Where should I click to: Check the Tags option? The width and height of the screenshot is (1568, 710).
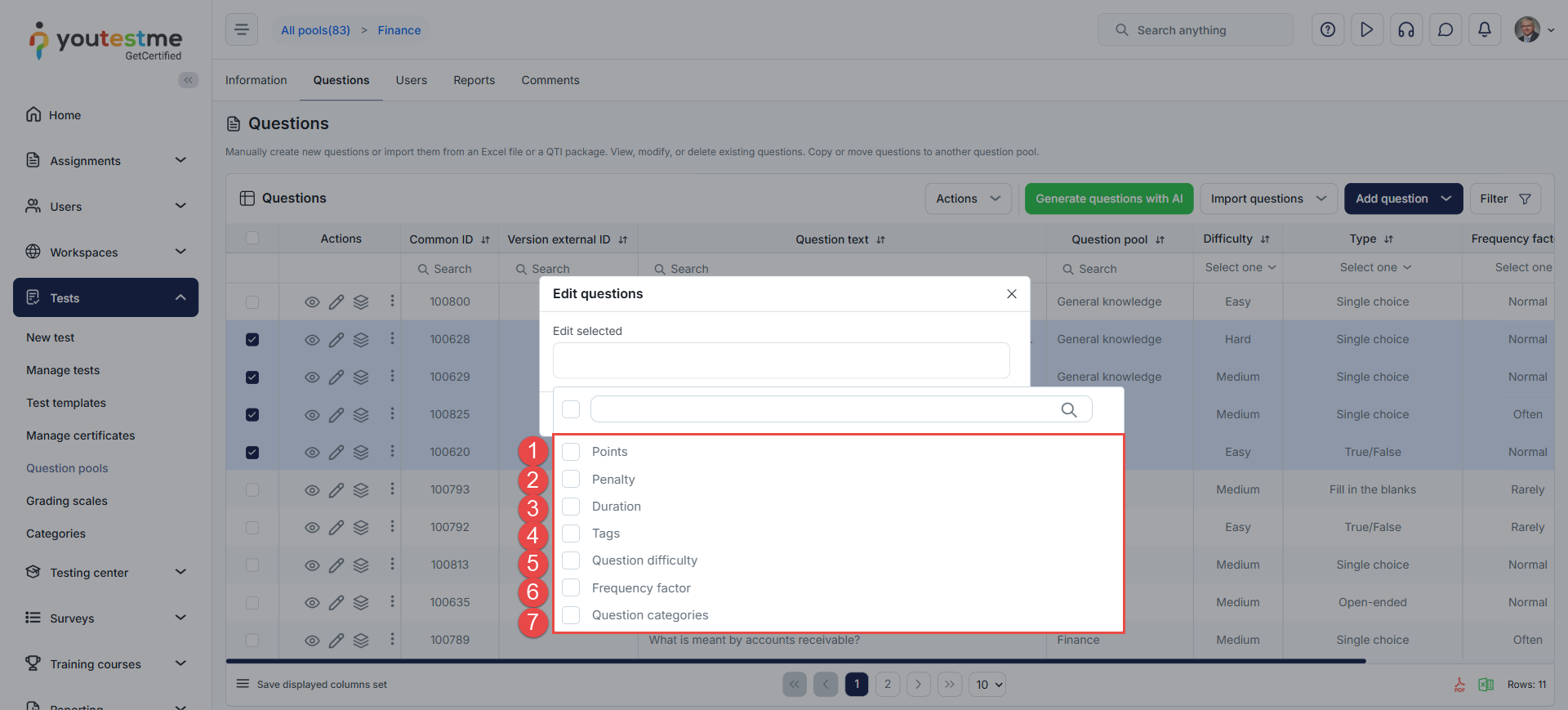click(571, 534)
